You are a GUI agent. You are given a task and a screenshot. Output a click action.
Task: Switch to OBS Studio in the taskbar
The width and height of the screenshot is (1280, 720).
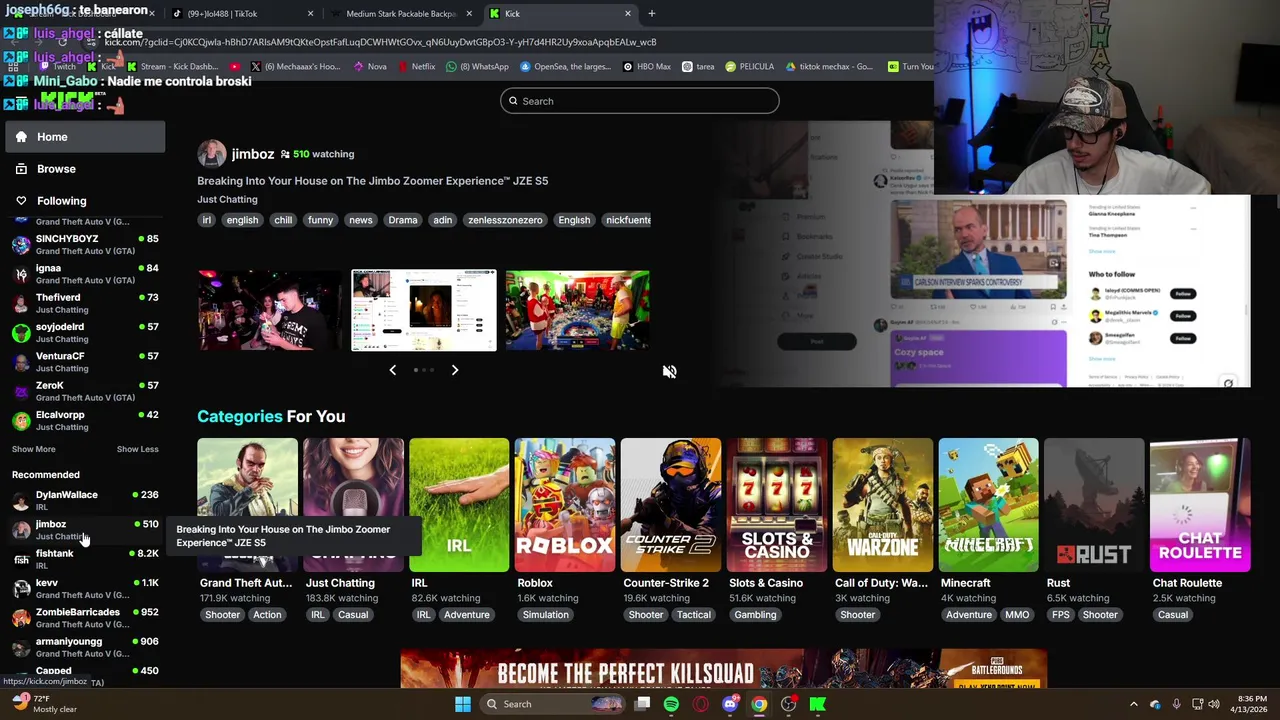click(788, 704)
